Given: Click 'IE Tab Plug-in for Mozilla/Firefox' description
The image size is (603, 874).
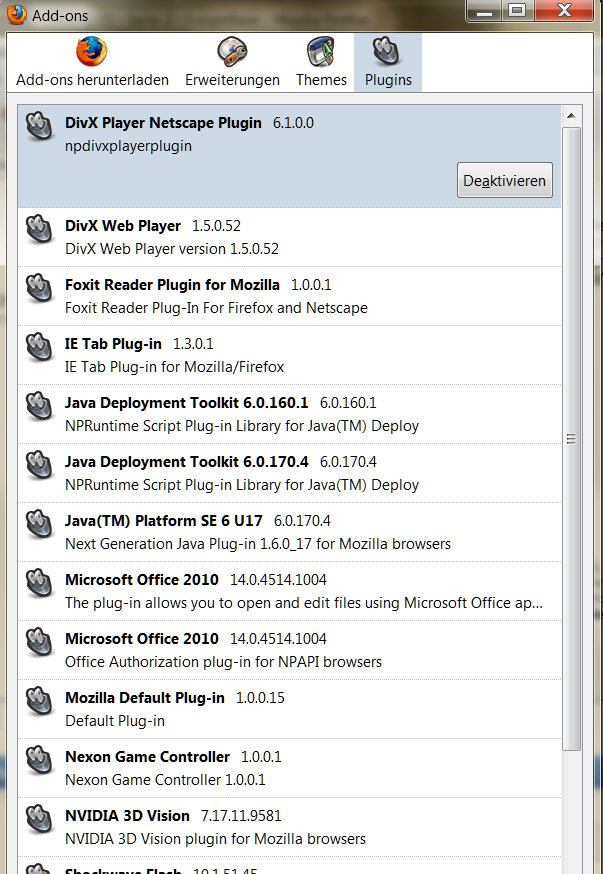Looking at the screenshot, I should 174,367.
